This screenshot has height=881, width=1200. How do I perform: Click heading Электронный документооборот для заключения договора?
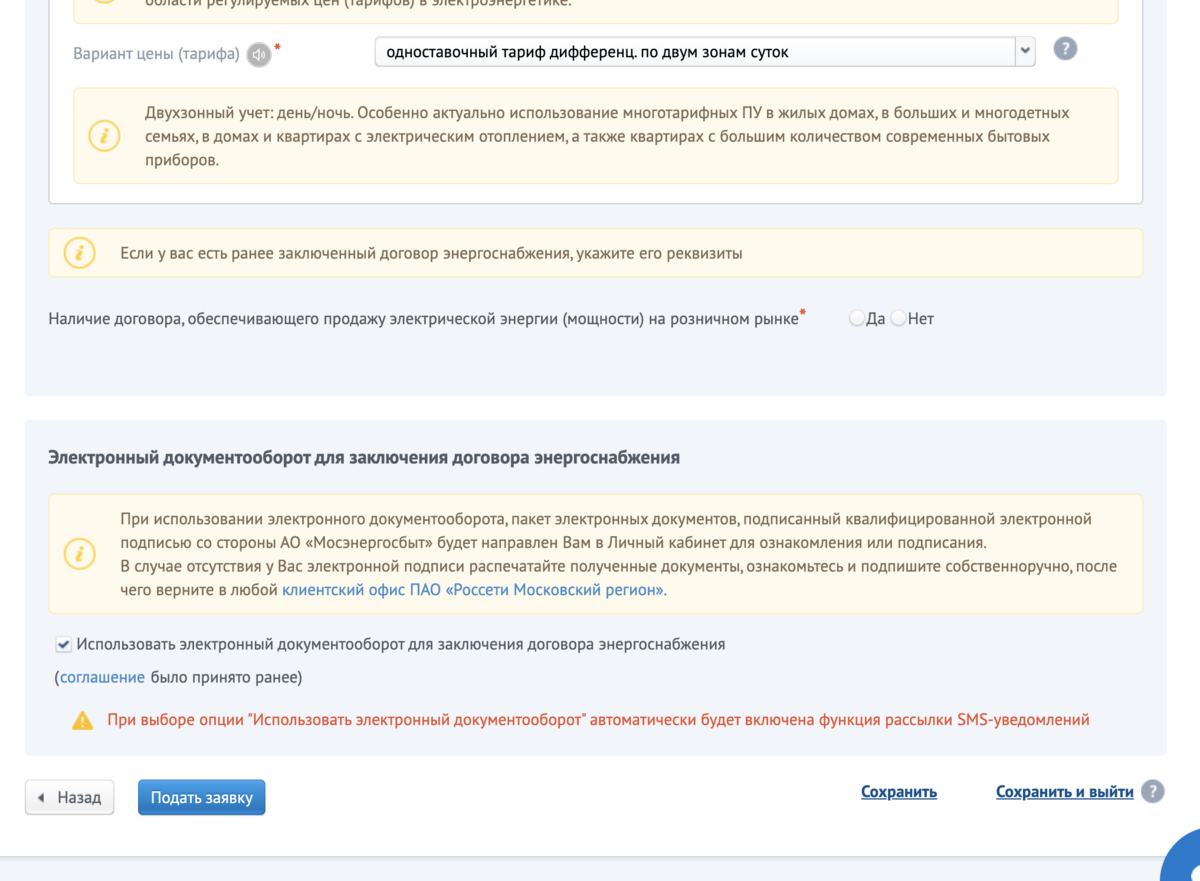pyautogui.click(x=364, y=457)
